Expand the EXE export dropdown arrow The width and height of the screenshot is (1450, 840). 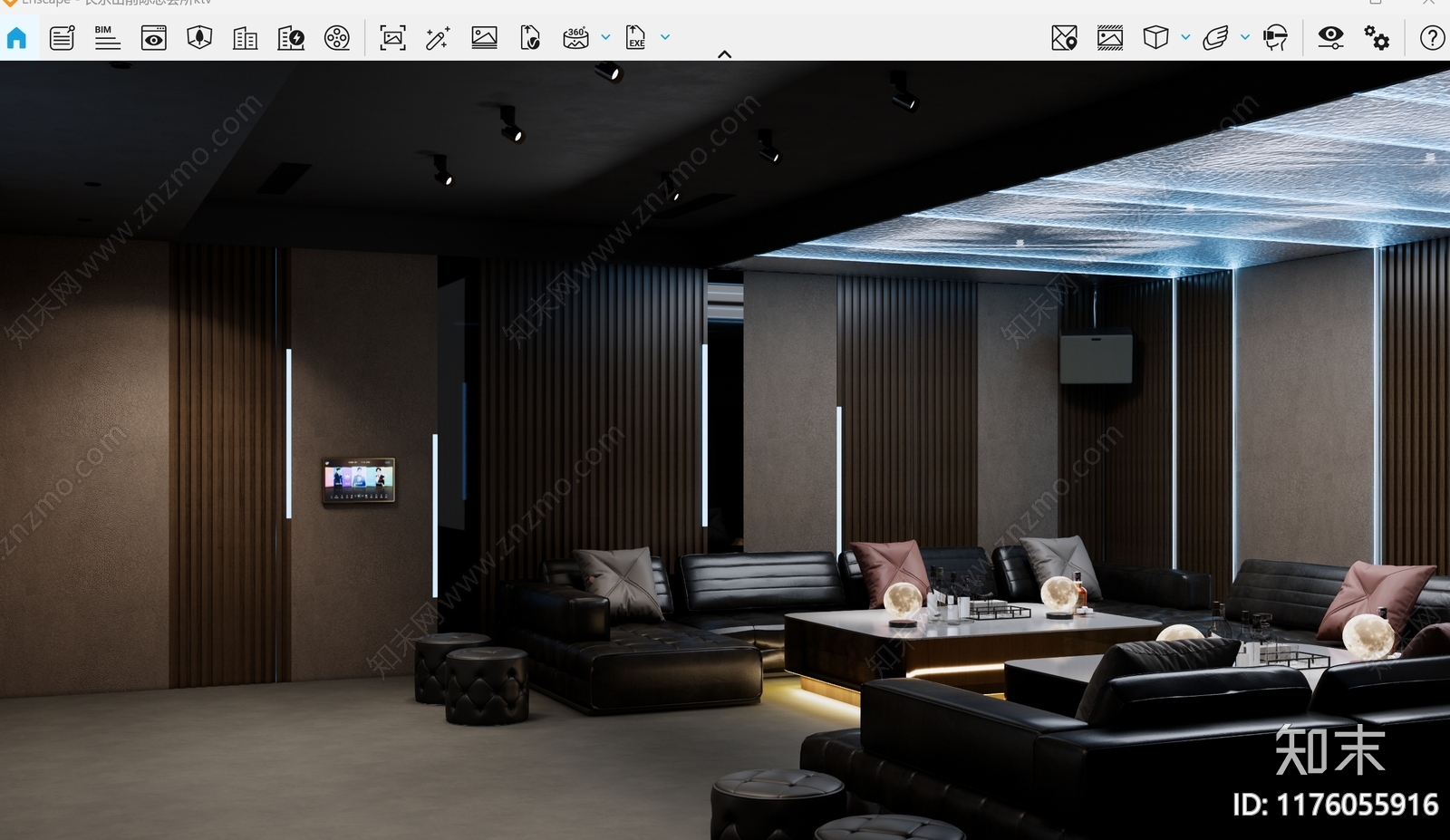point(665,38)
